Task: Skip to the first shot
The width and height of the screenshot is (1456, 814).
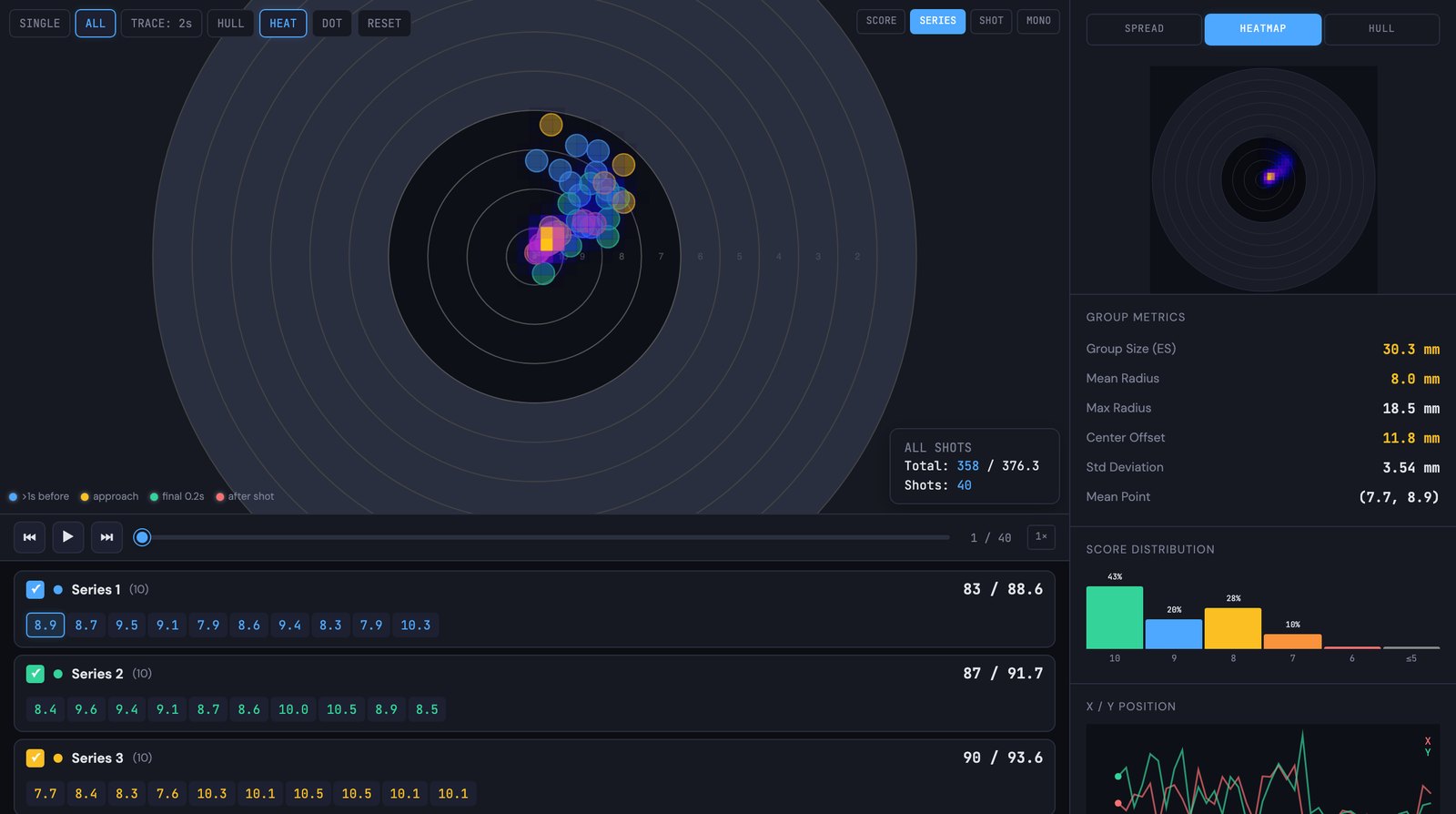Action: tap(29, 537)
